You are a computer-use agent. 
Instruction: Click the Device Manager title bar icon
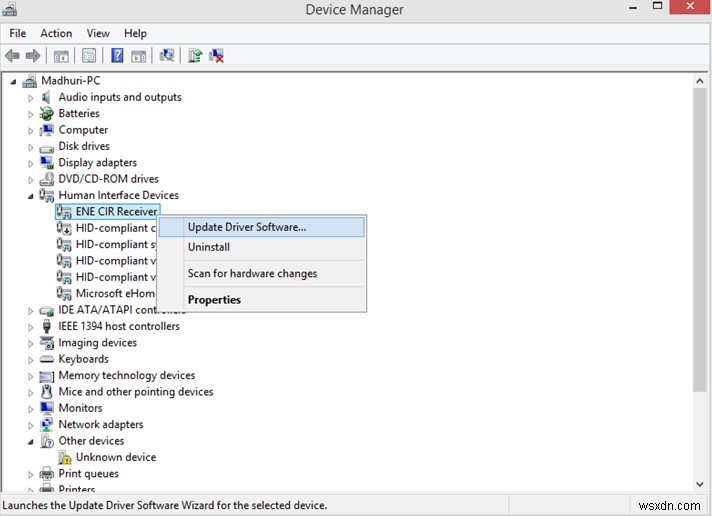(x=10, y=9)
